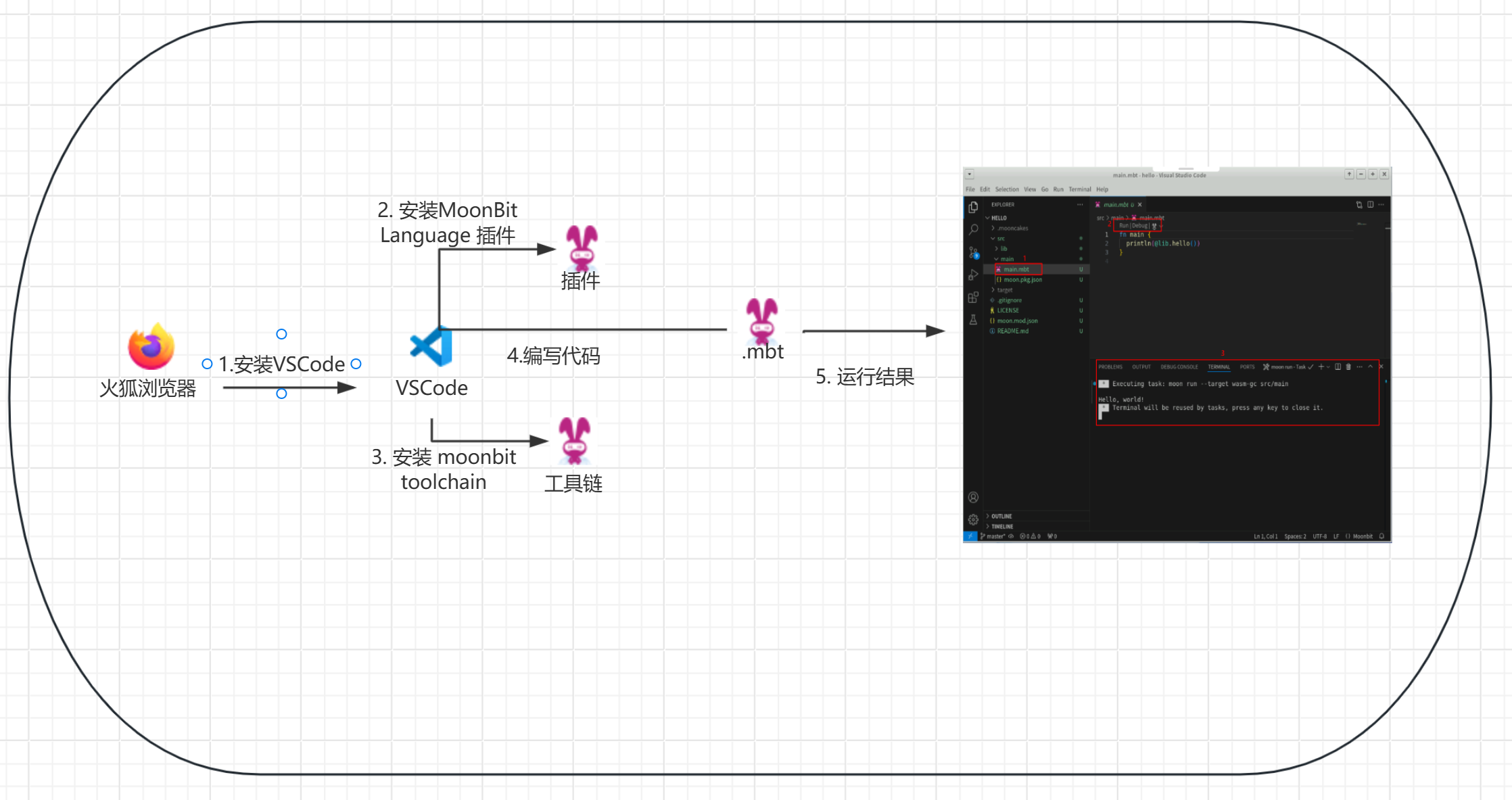
Task: Click the Search icon in VSCode activity bar
Action: (973, 230)
